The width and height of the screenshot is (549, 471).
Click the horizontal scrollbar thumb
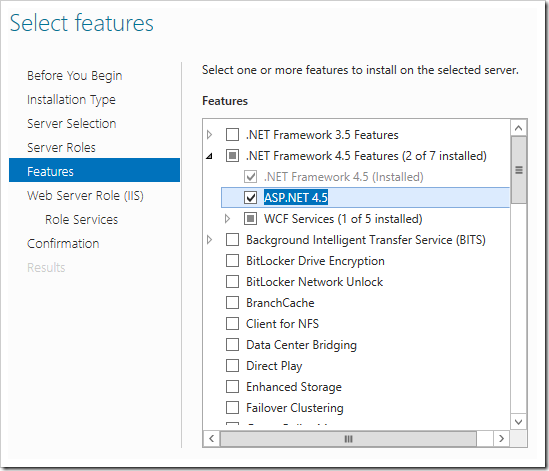coord(348,438)
